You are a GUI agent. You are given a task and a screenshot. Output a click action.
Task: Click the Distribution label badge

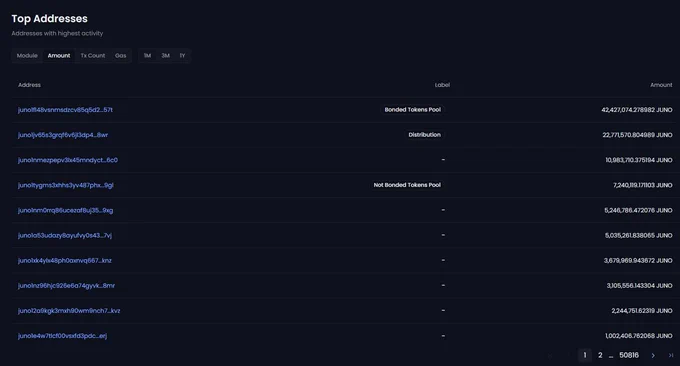(x=425, y=135)
